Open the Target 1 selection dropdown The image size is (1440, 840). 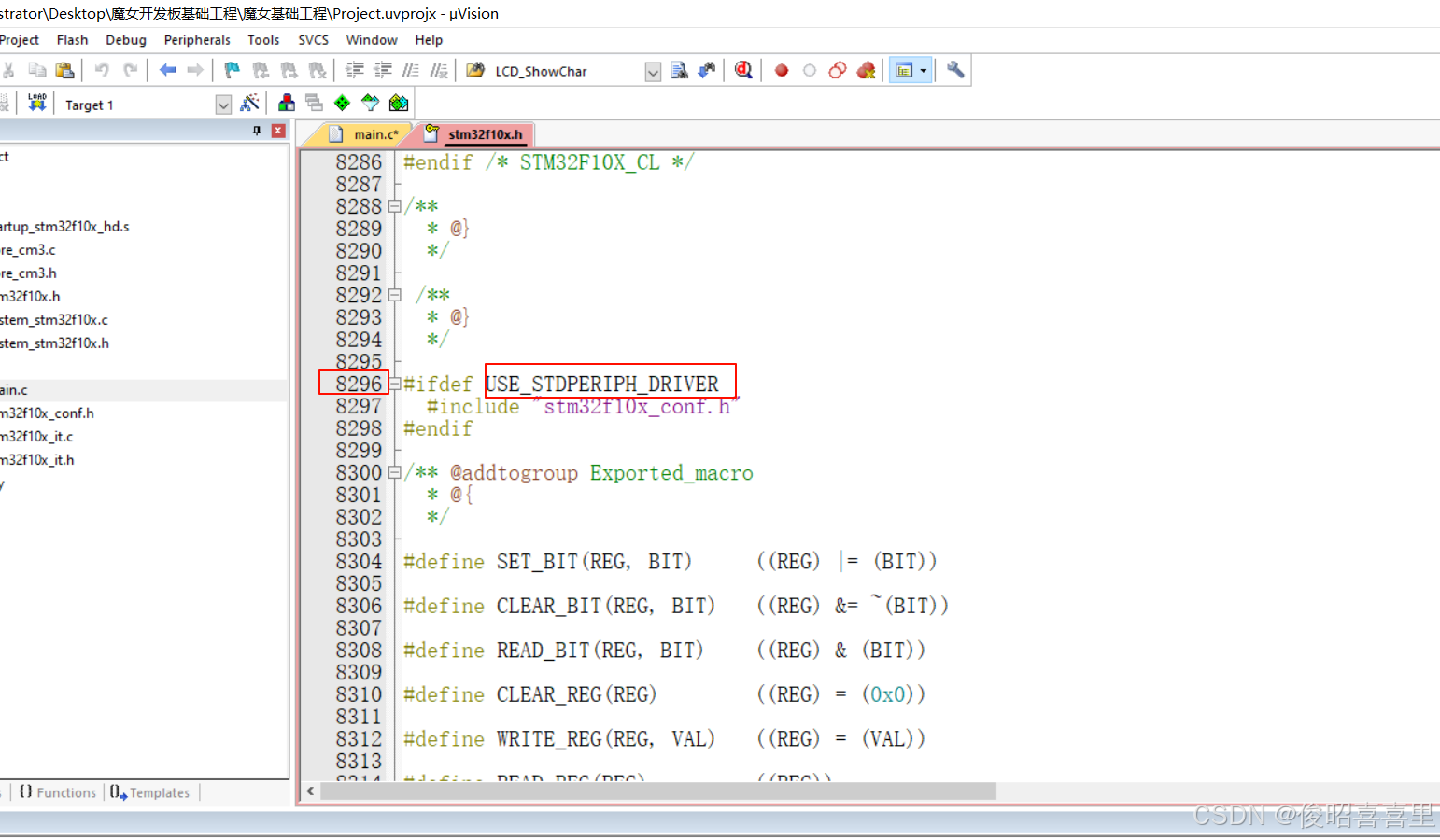pos(222,104)
